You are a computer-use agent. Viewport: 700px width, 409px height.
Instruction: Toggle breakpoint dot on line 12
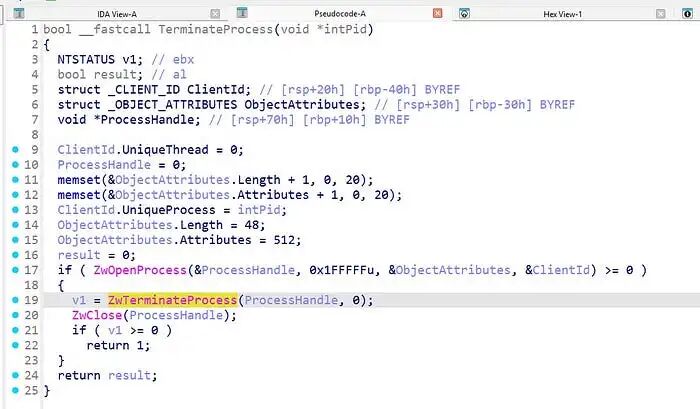click(15, 195)
